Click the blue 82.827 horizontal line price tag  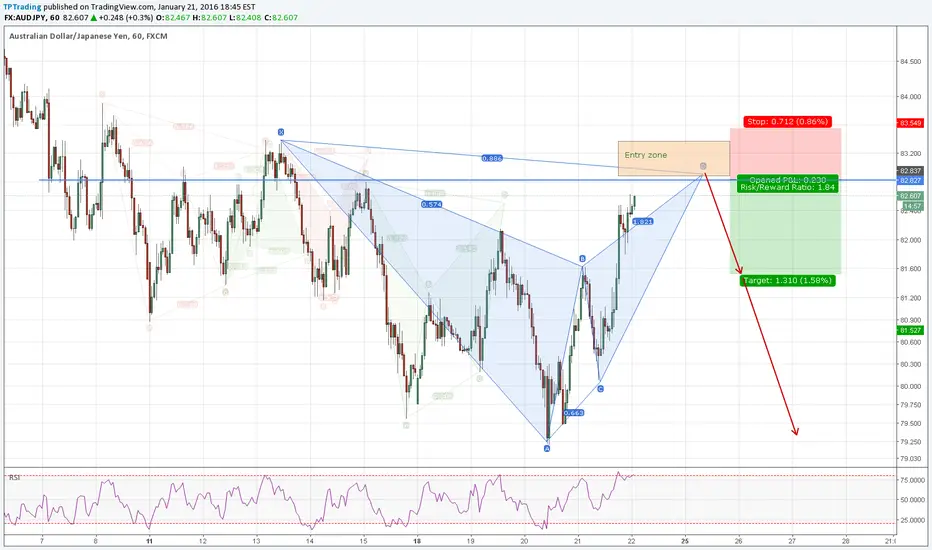[910, 180]
